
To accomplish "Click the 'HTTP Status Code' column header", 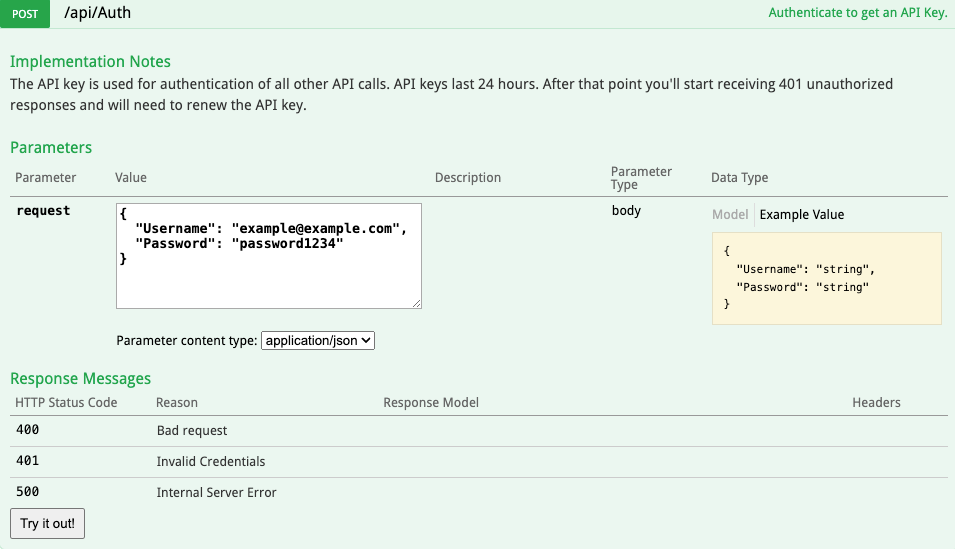I will pyautogui.click(x=66, y=403).
